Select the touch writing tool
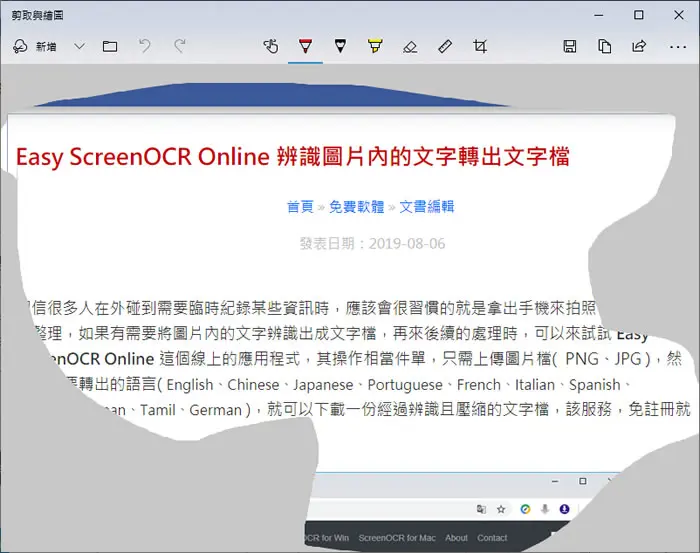Image resolution: width=700 pixels, height=553 pixels. pyautogui.click(x=271, y=46)
